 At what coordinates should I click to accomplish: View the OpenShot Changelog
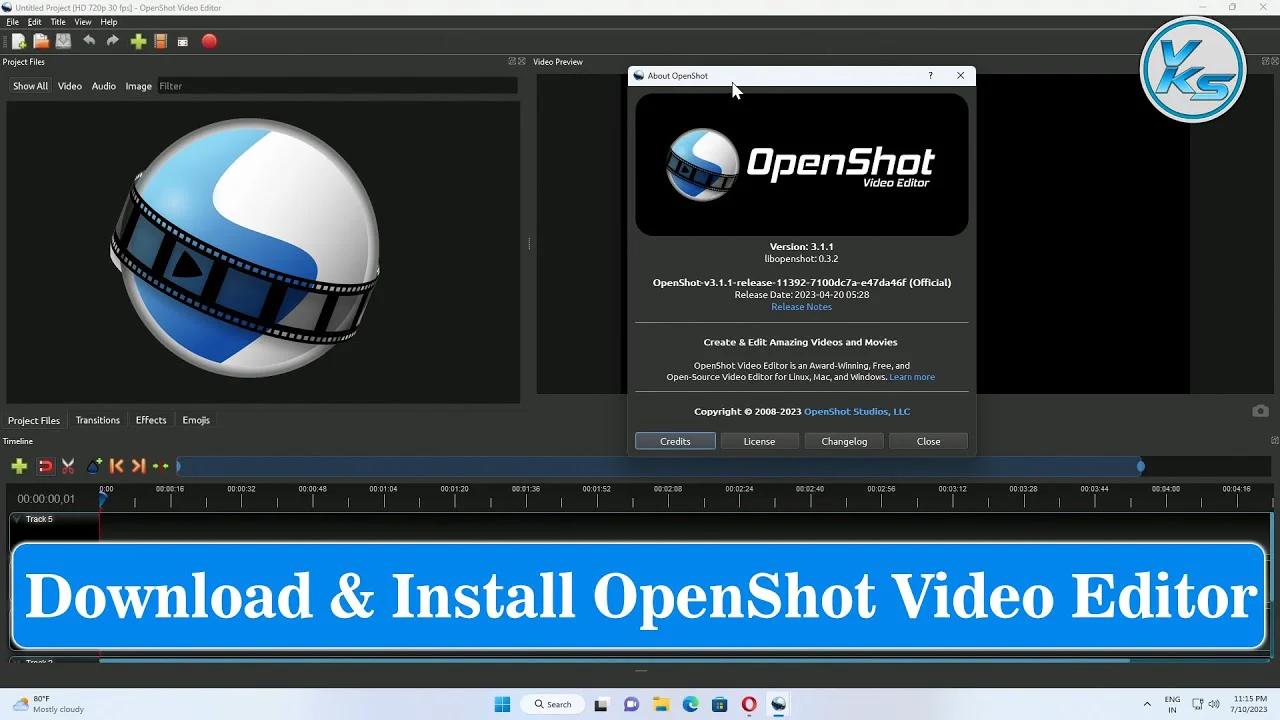pyautogui.click(x=844, y=441)
